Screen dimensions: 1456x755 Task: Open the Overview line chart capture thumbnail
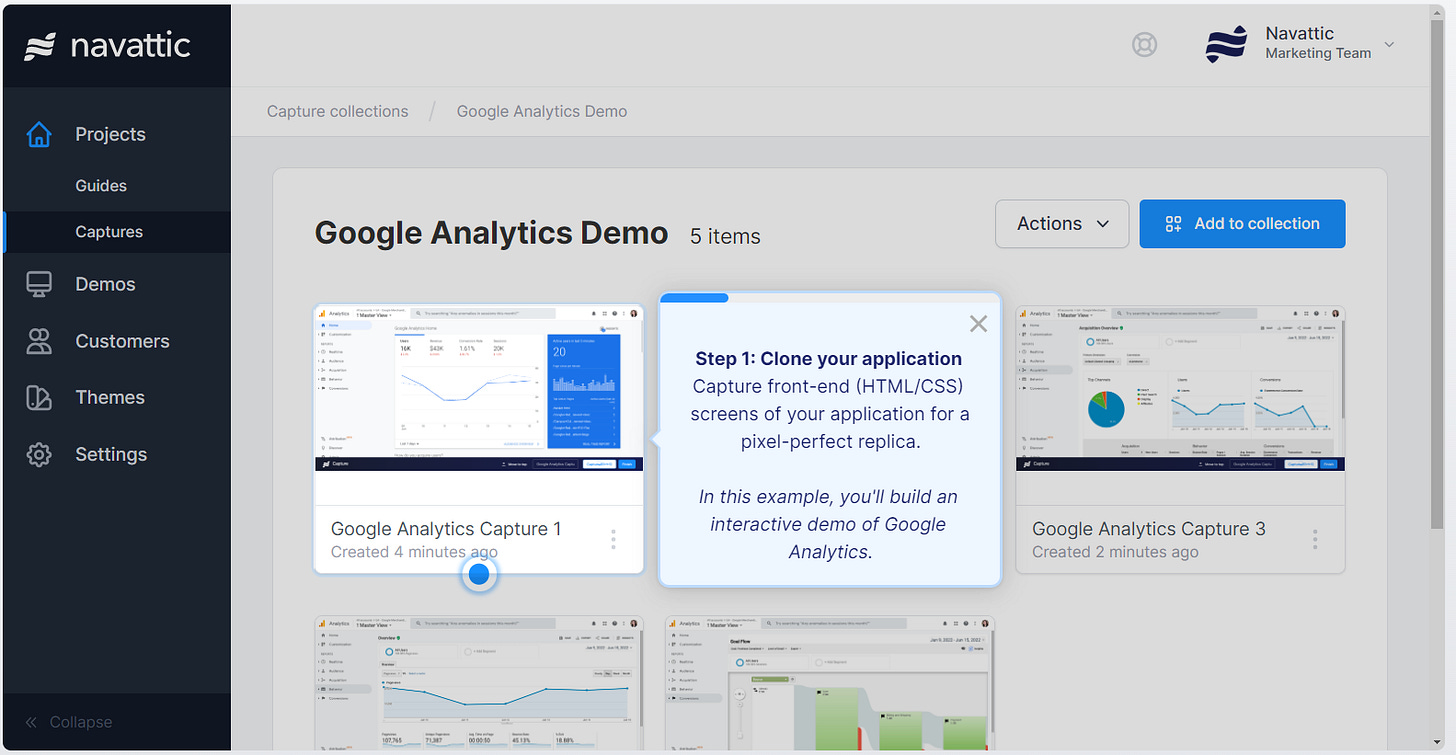click(479, 682)
